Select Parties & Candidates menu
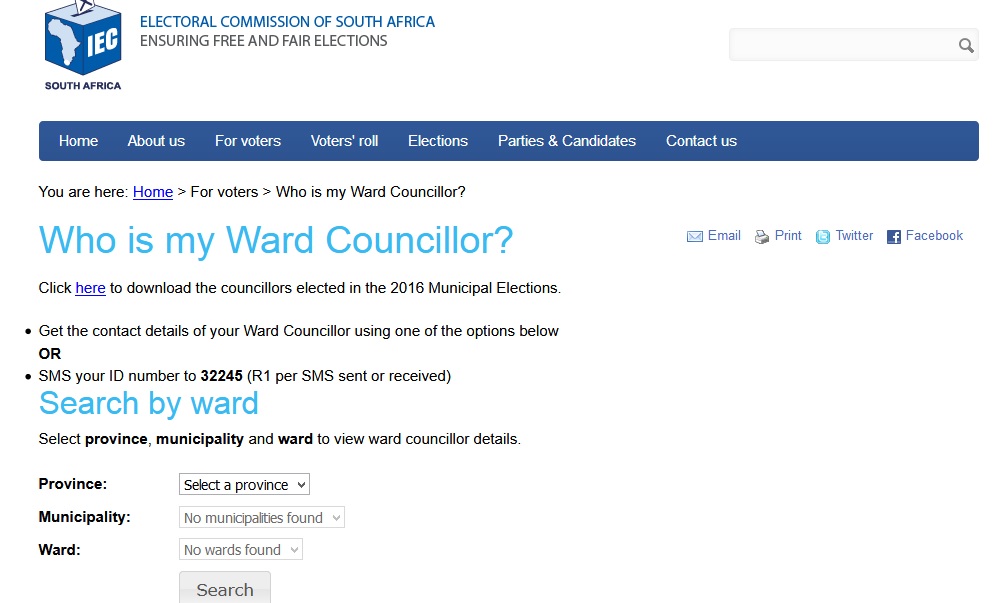Viewport: 1005px width, 603px height. coord(567,141)
